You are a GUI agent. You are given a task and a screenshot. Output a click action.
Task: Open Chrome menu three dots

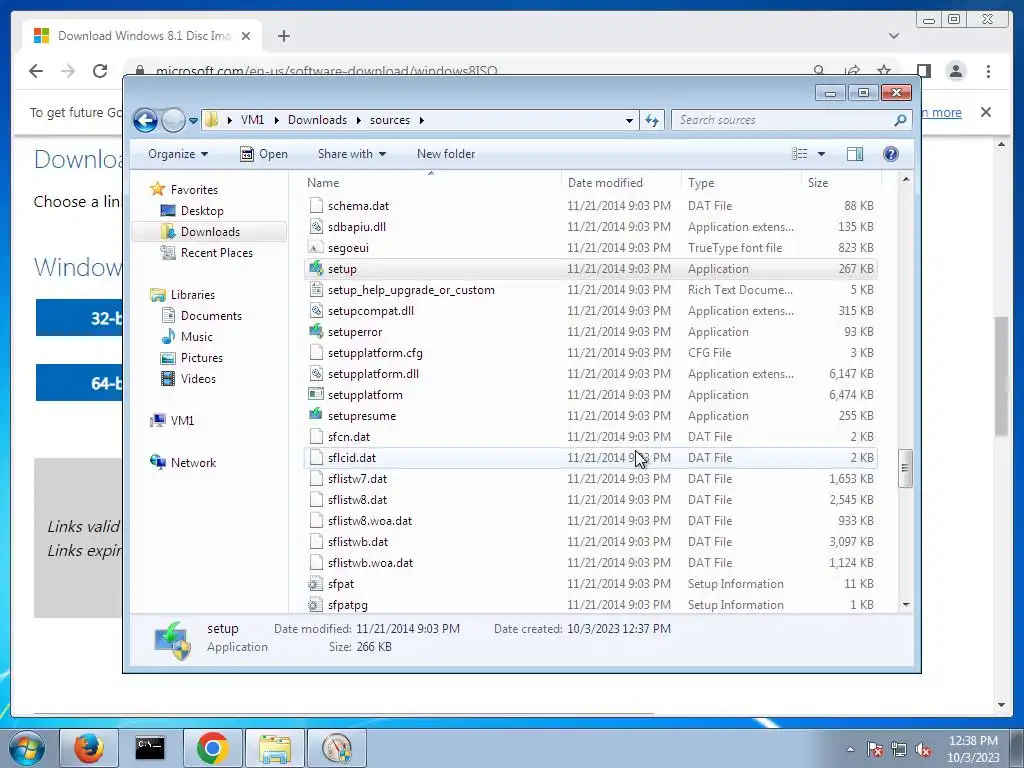(x=988, y=71)
